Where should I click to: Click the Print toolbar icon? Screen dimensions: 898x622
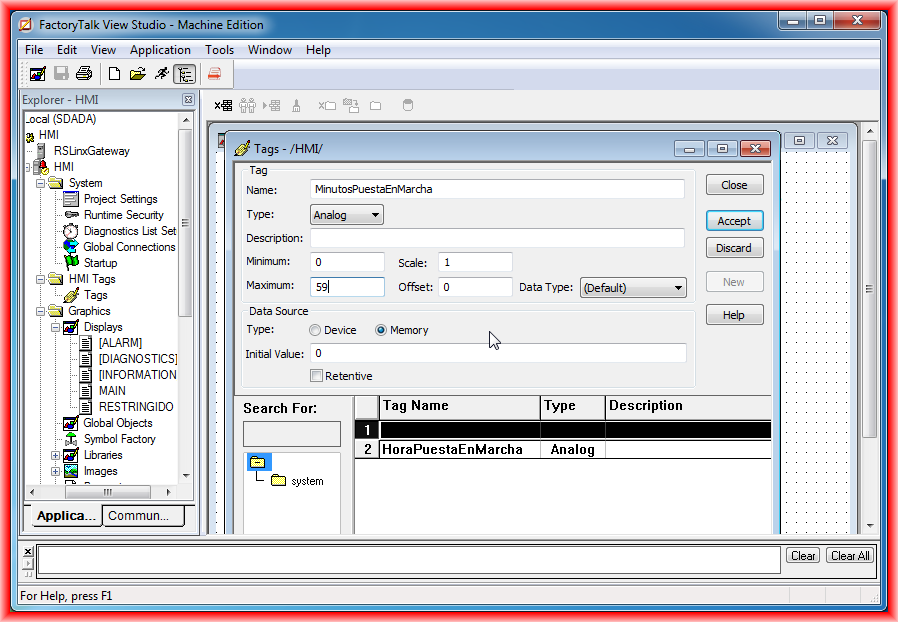coord(84,74)
